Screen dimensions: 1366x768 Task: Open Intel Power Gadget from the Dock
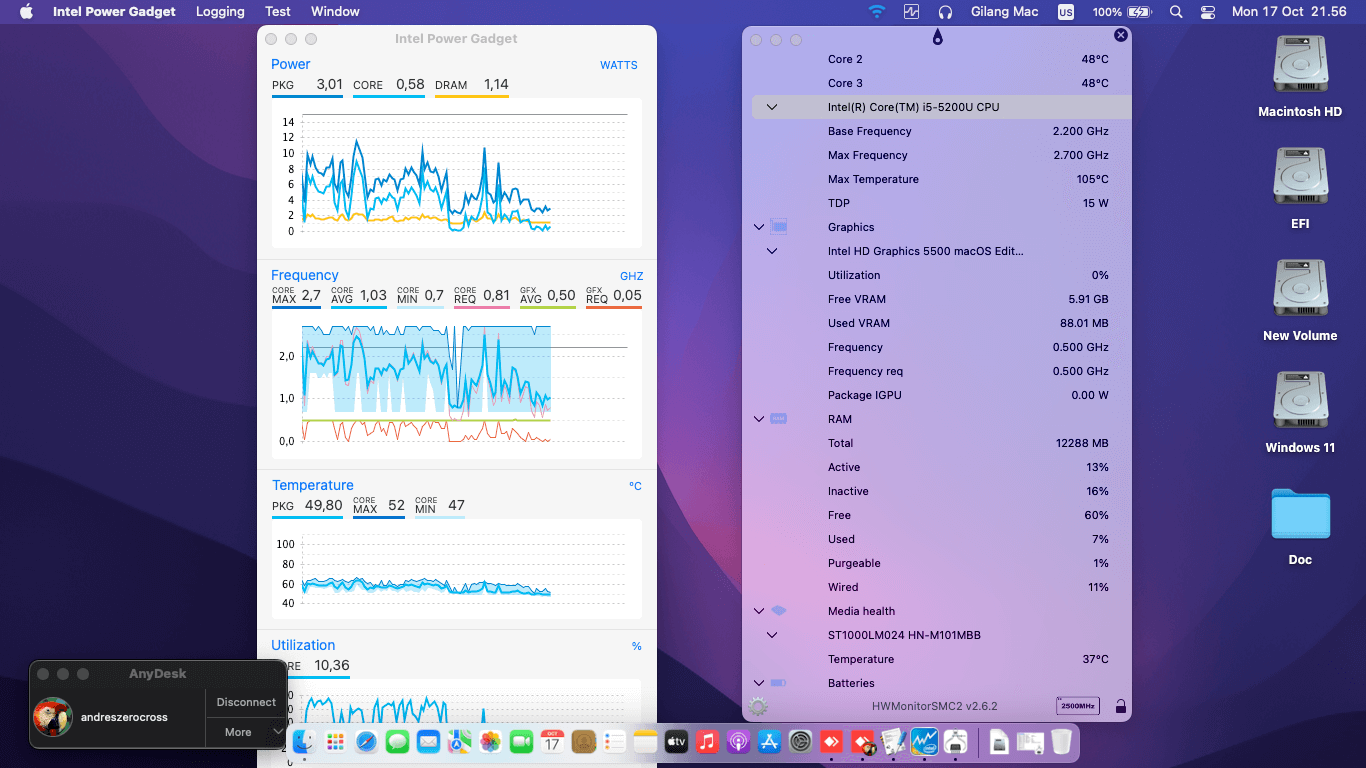click(x=922, y=742)
